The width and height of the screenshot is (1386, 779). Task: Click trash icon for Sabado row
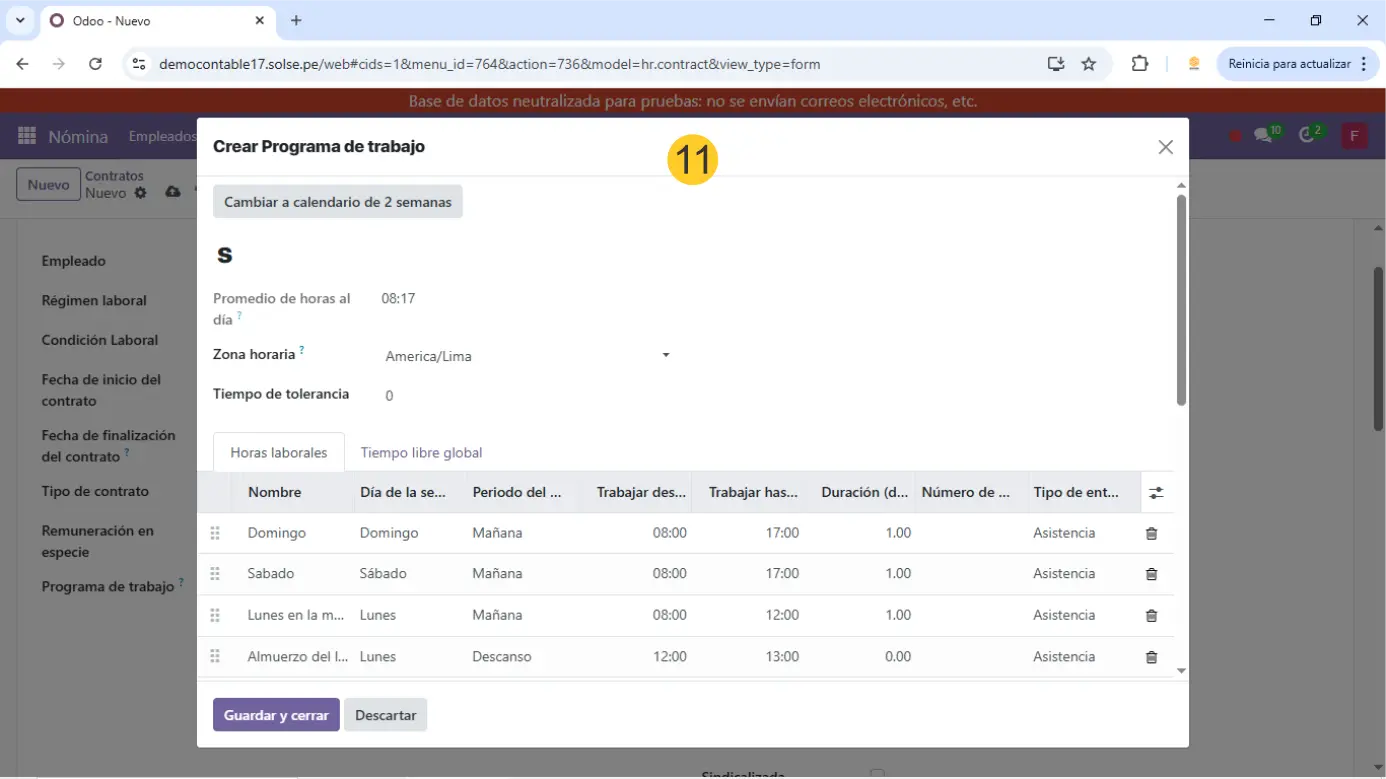pos(1151,574)
